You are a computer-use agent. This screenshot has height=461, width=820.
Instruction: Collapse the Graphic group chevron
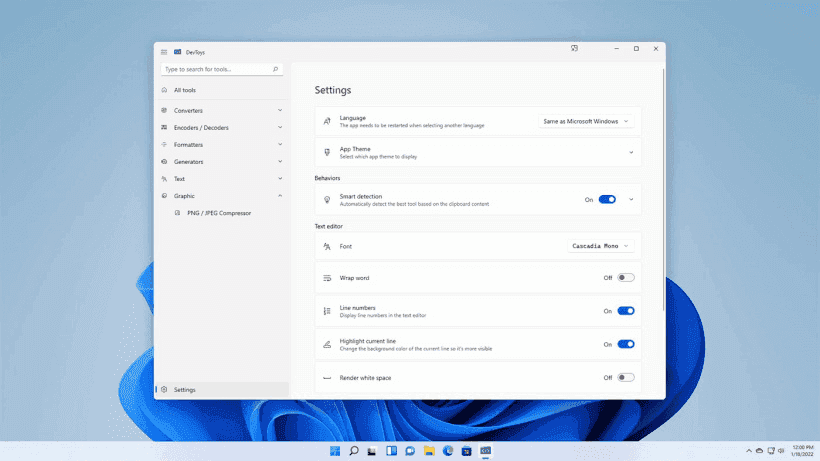tap(280, 196)
